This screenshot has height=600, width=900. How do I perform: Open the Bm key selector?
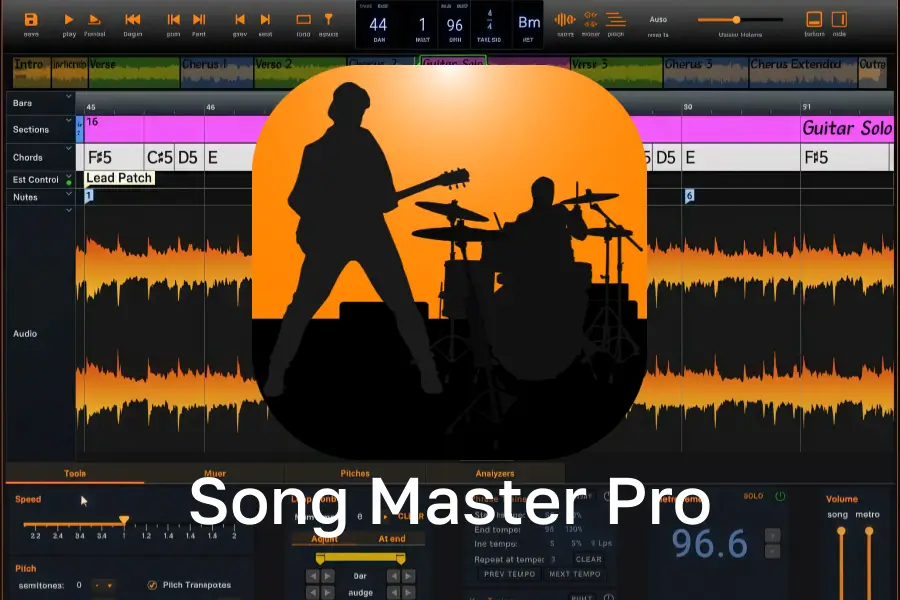point(529,23)
